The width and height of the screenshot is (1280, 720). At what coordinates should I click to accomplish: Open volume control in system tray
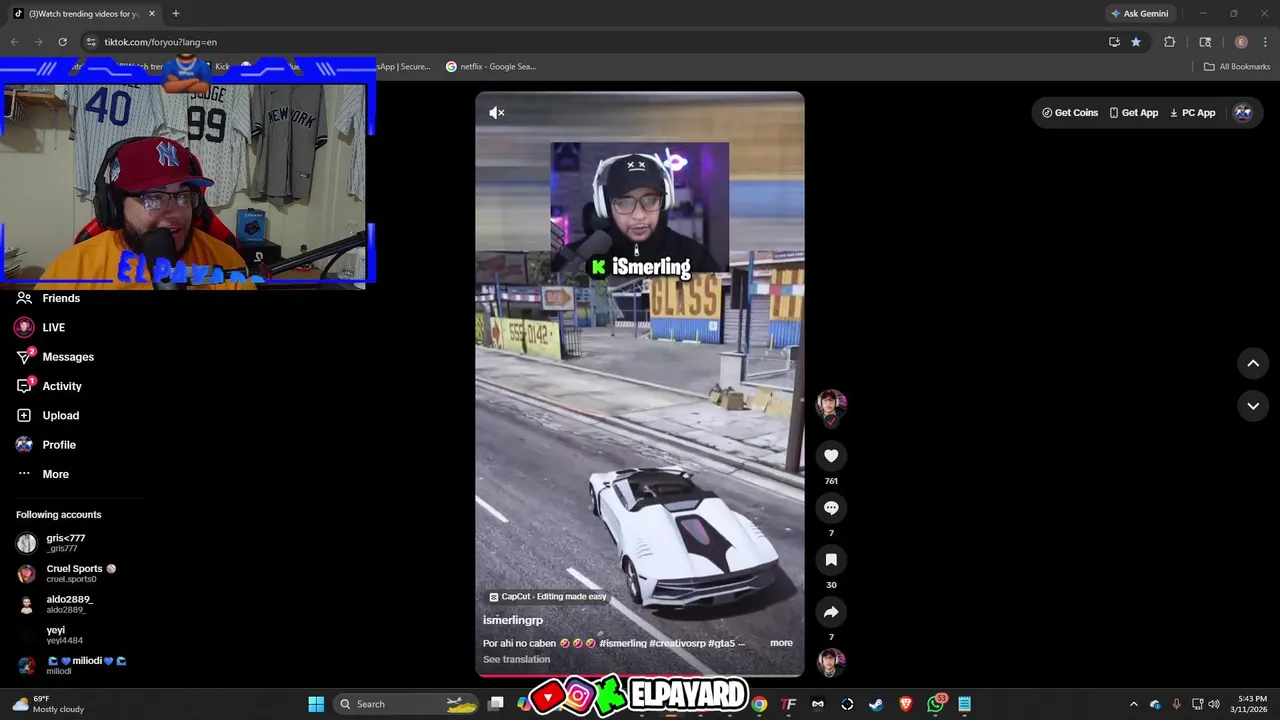coord(1214,704)
